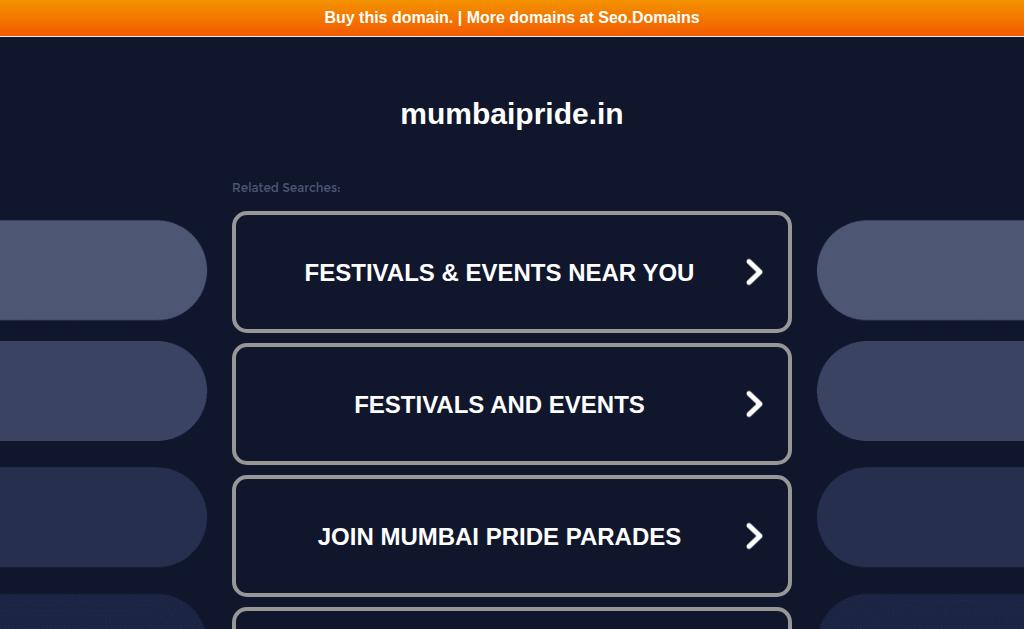1024x629 pixels.
Task: Click the cut-off pill at the bottom-right corner
Action: coord(922,613)
